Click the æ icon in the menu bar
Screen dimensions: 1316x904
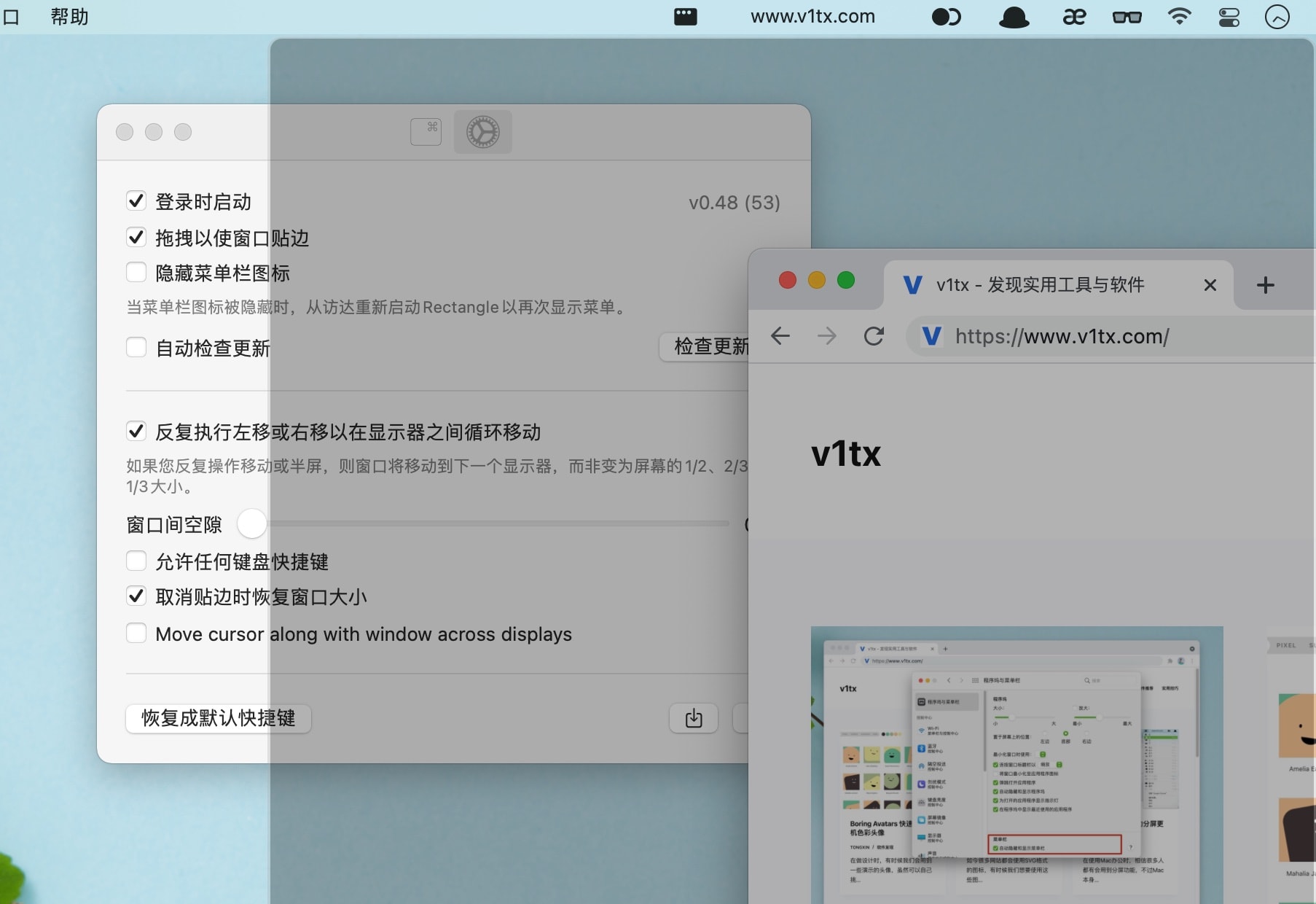click(x=1074, y=17)
